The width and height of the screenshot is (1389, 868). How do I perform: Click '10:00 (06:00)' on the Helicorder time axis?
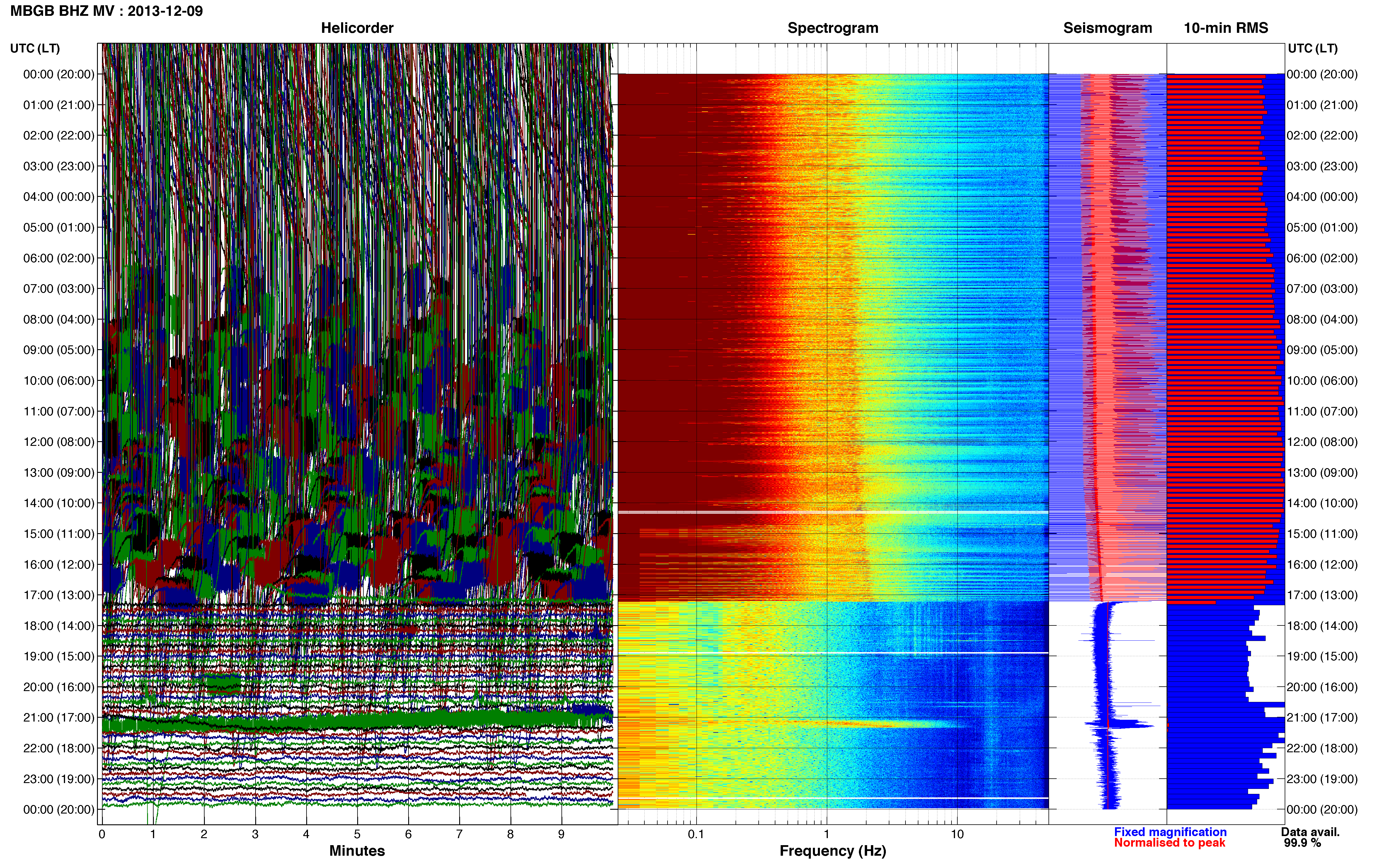tap(59, 381)
